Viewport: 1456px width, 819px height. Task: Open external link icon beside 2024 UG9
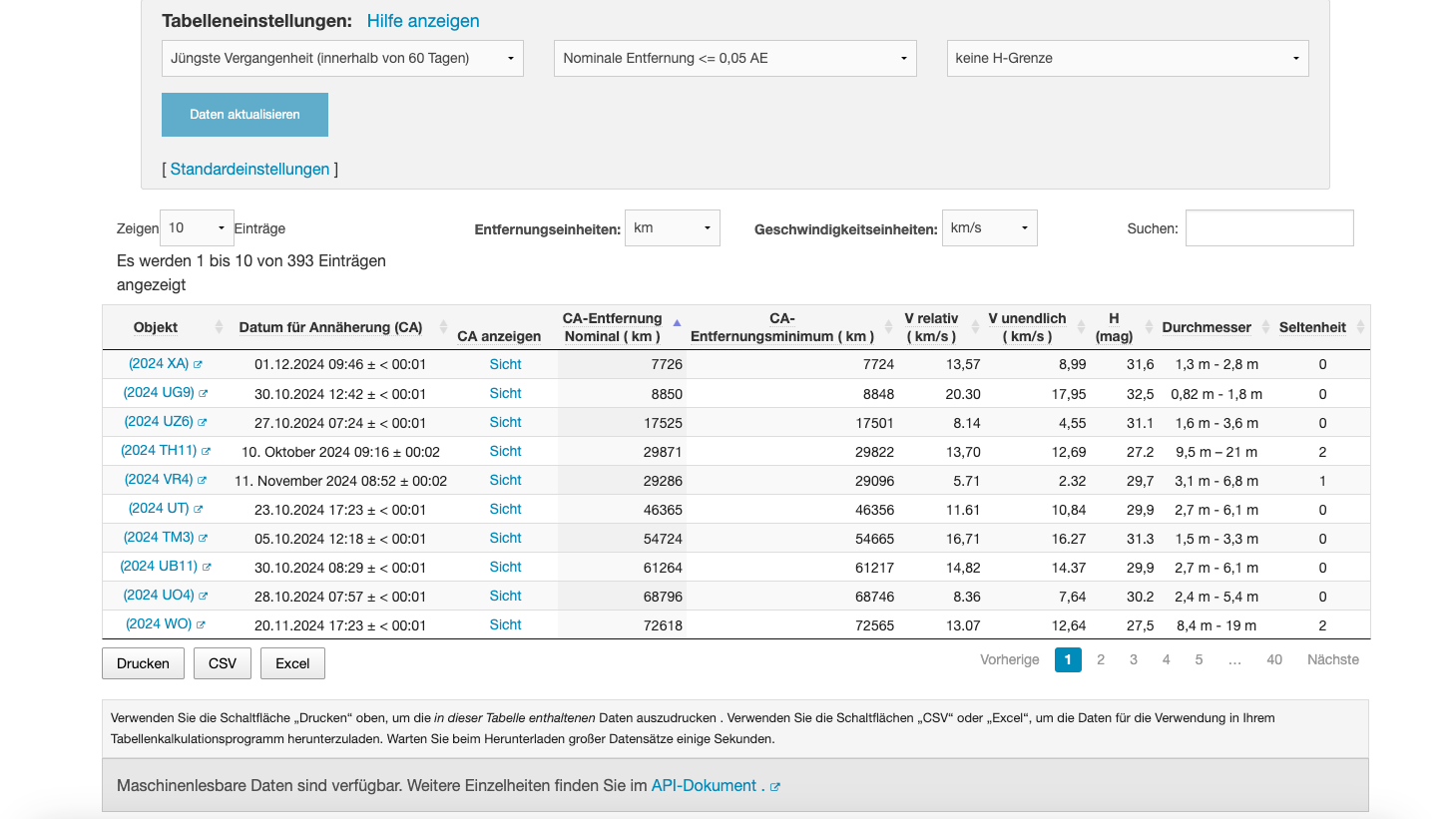204,394
